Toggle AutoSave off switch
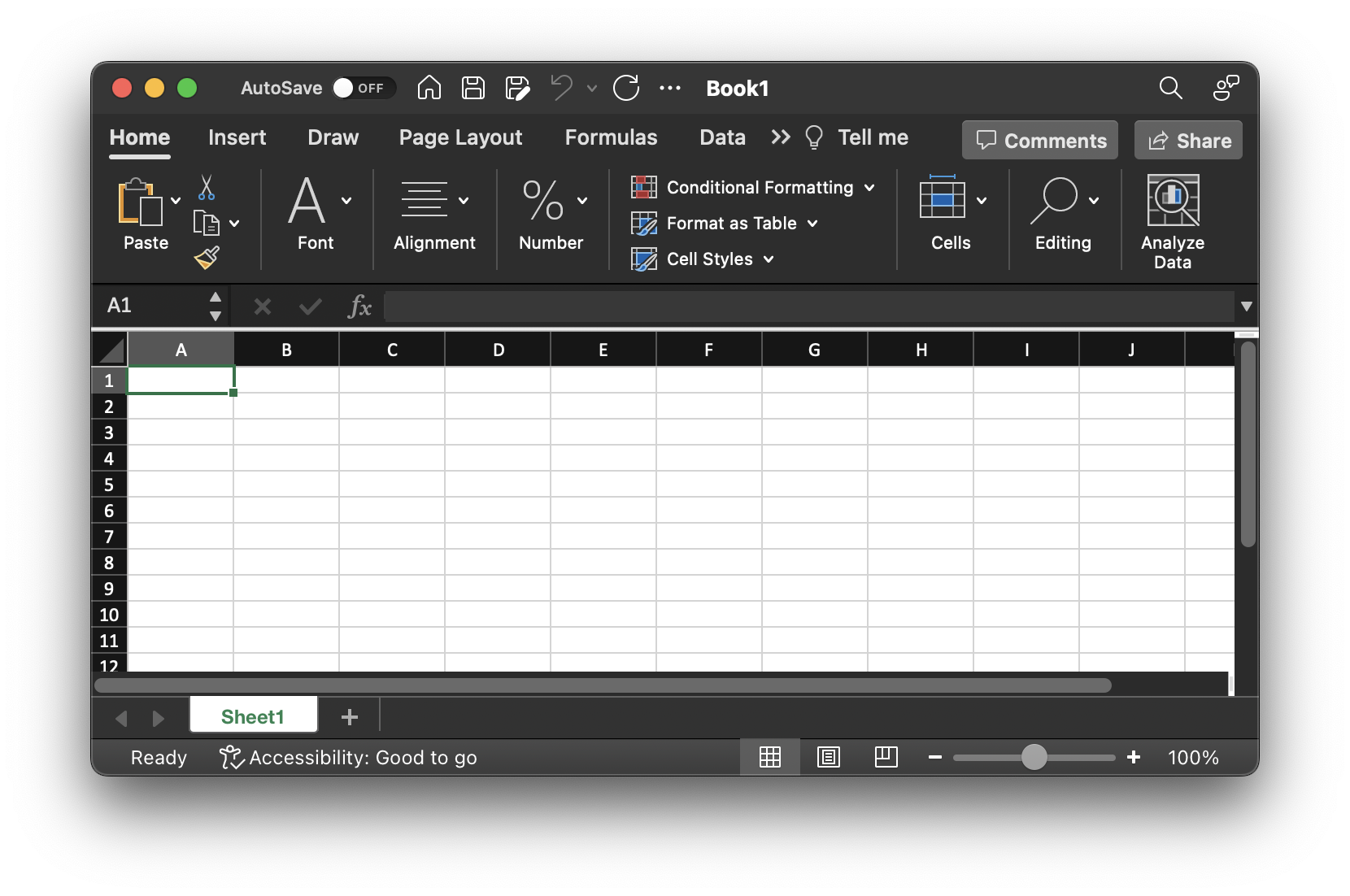 click(x=363, y=88)
